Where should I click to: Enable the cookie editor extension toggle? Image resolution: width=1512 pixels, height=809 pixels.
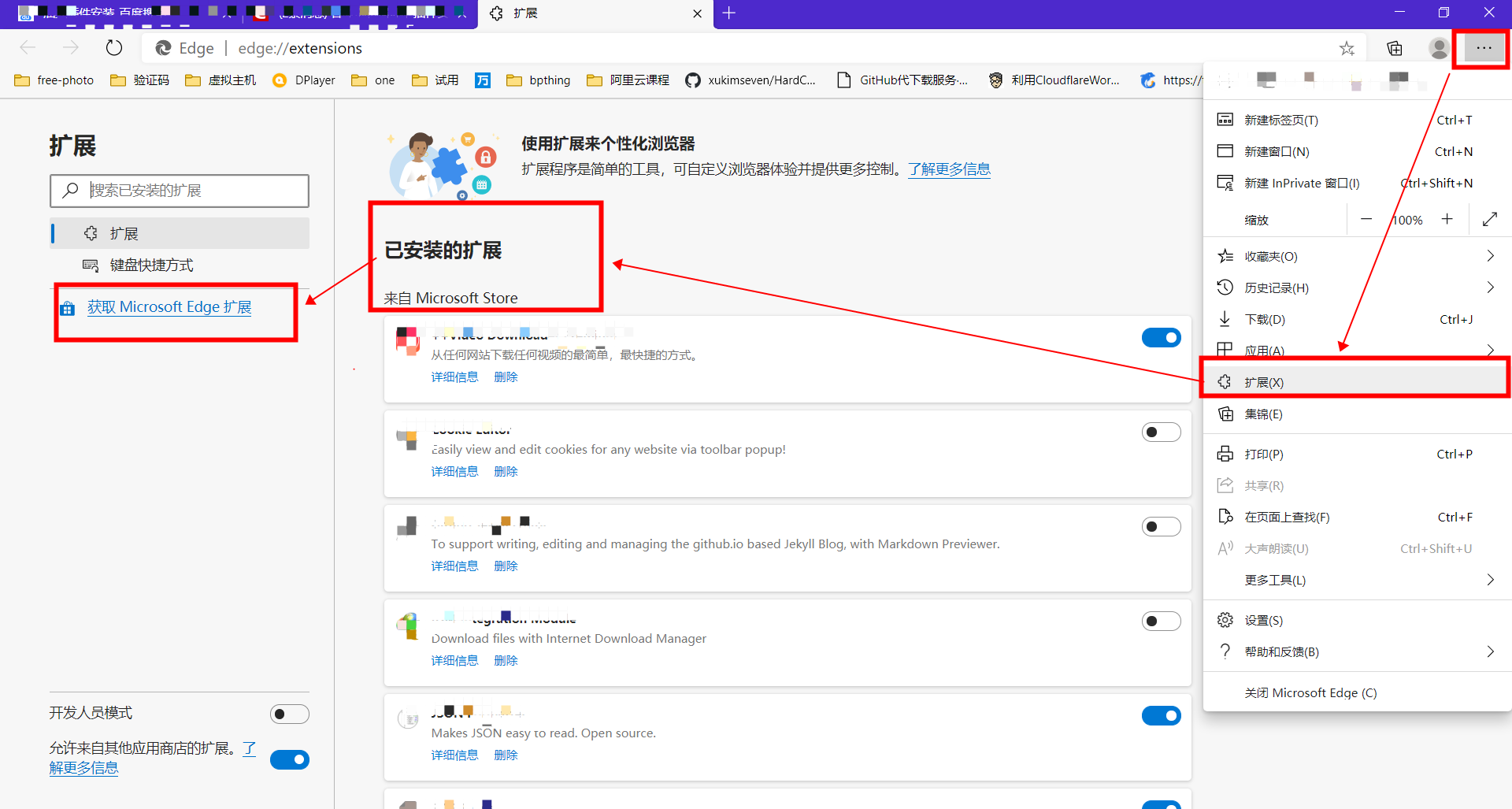[1162, 432]
